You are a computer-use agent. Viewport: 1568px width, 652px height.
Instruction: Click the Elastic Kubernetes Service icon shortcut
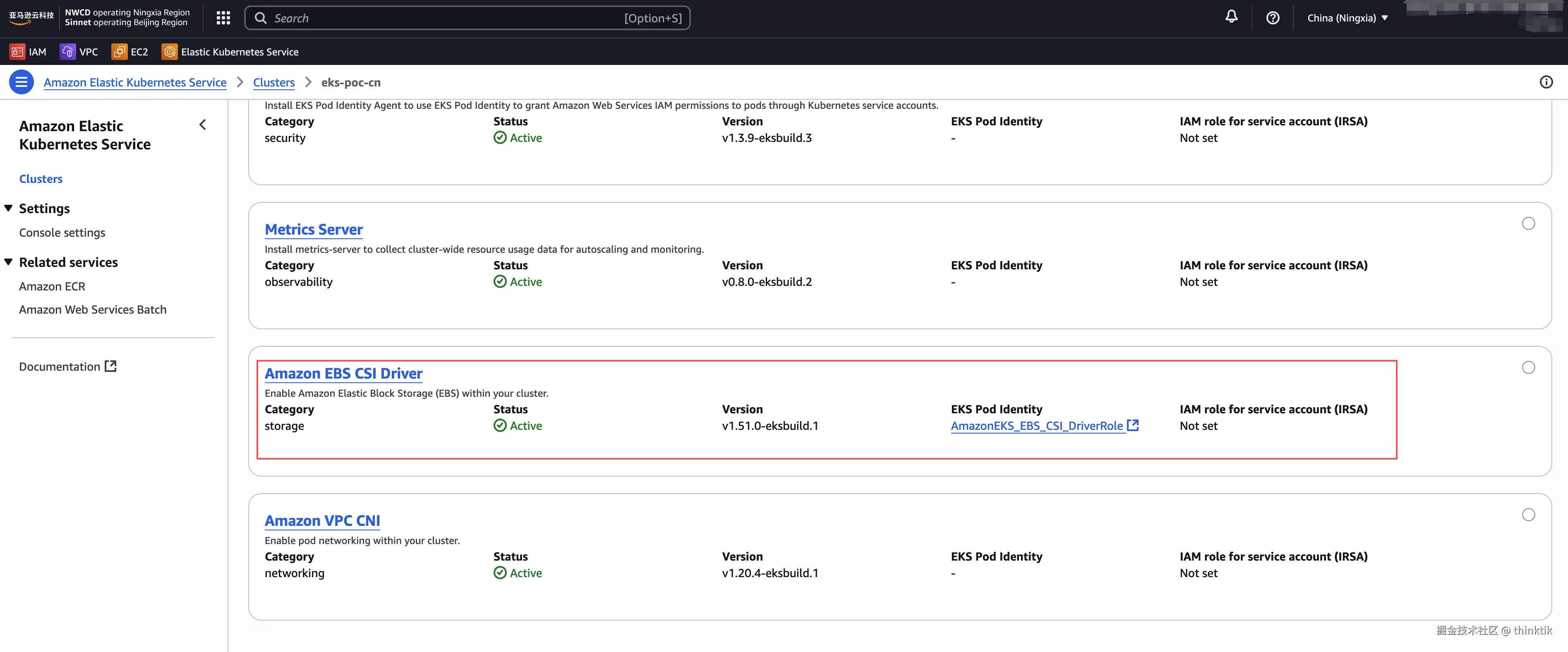(x=169, y=52)
